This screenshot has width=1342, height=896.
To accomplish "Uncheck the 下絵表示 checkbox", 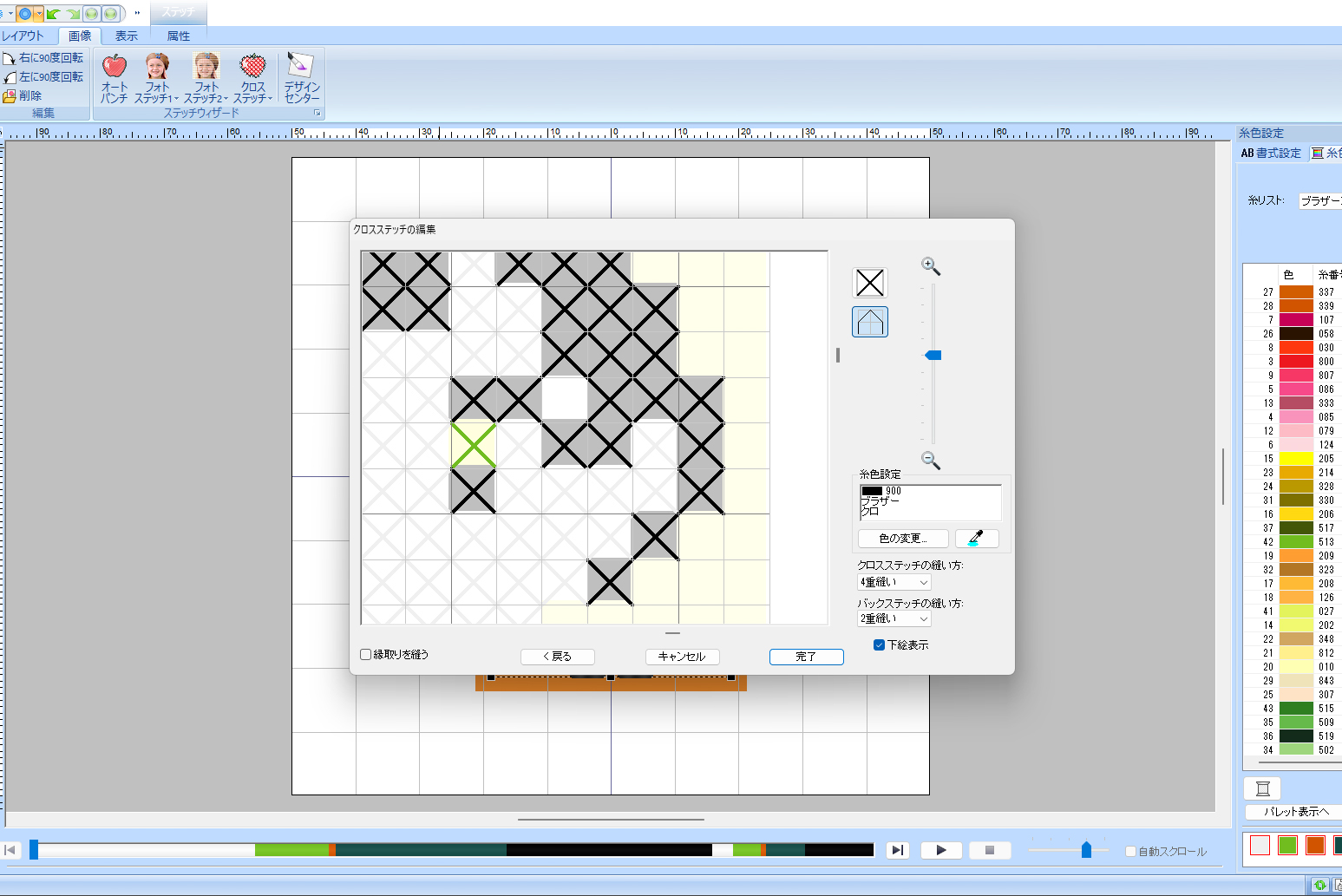I will [879, 644].
